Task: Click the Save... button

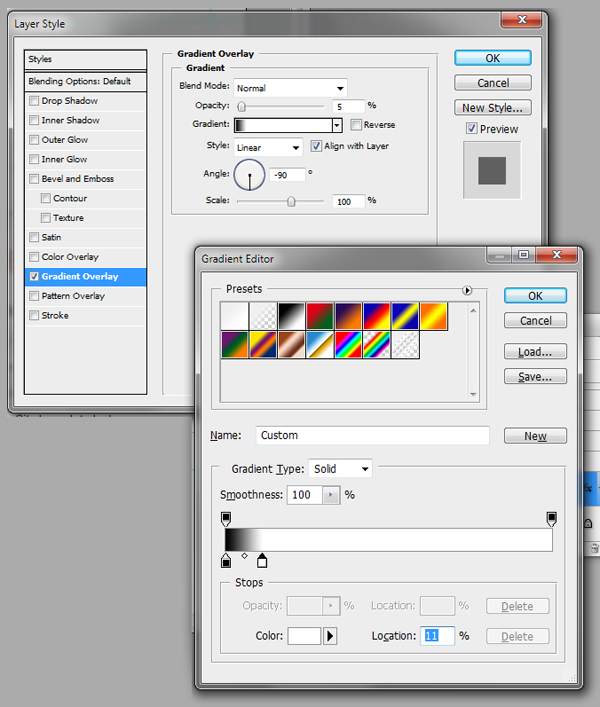Action: (x=535, y=376)
